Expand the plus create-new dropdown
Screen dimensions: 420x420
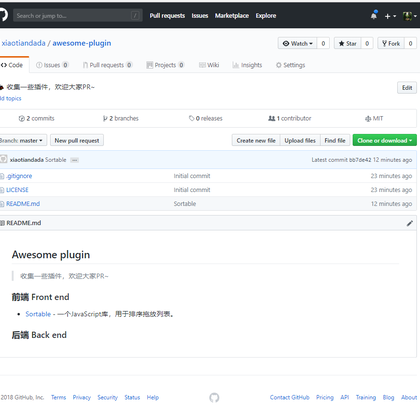390,16
